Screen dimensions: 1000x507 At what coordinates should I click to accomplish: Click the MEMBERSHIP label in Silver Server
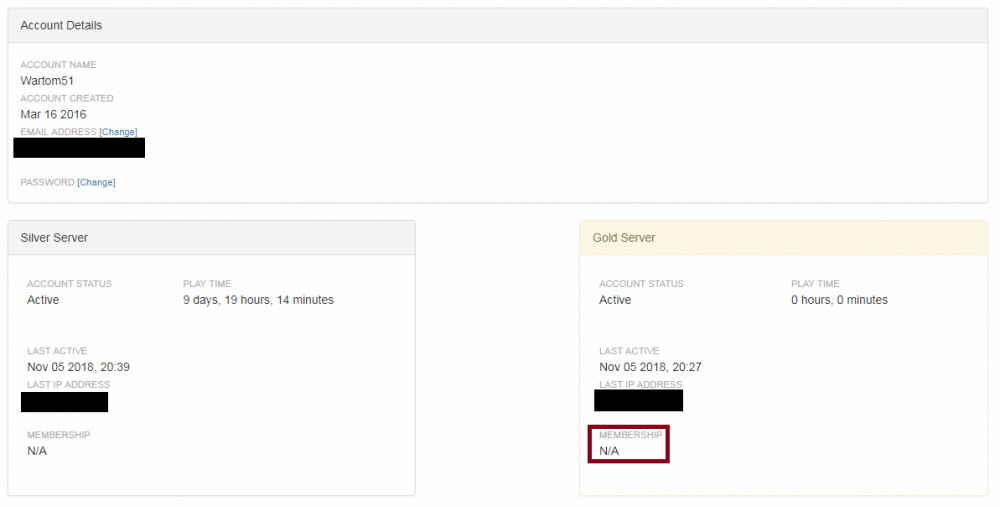tap(59, 435)
